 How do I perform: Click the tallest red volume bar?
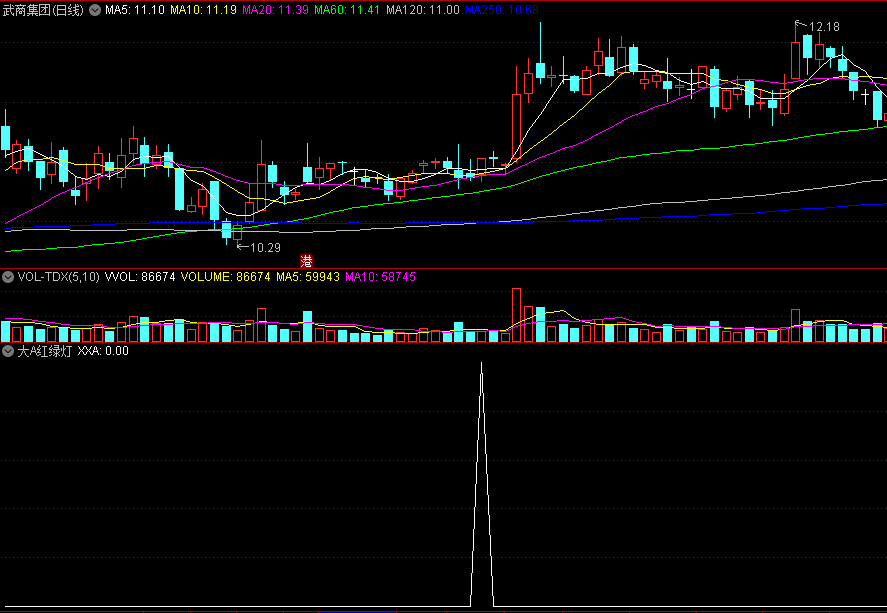pyautogui.click(x=516, y=315)
